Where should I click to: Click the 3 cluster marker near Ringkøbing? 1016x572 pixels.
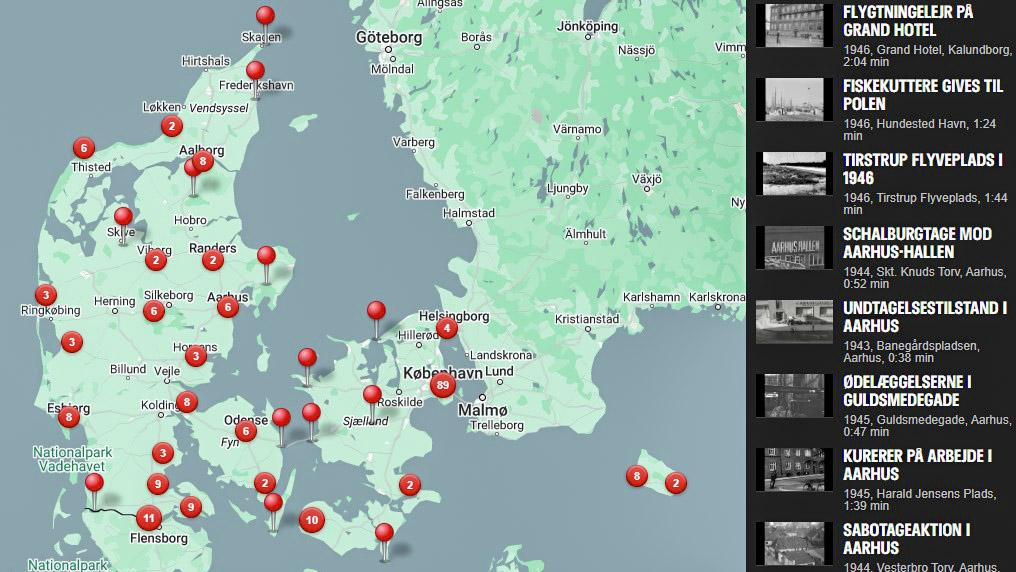pyautogui.click(x=45, y=295)
